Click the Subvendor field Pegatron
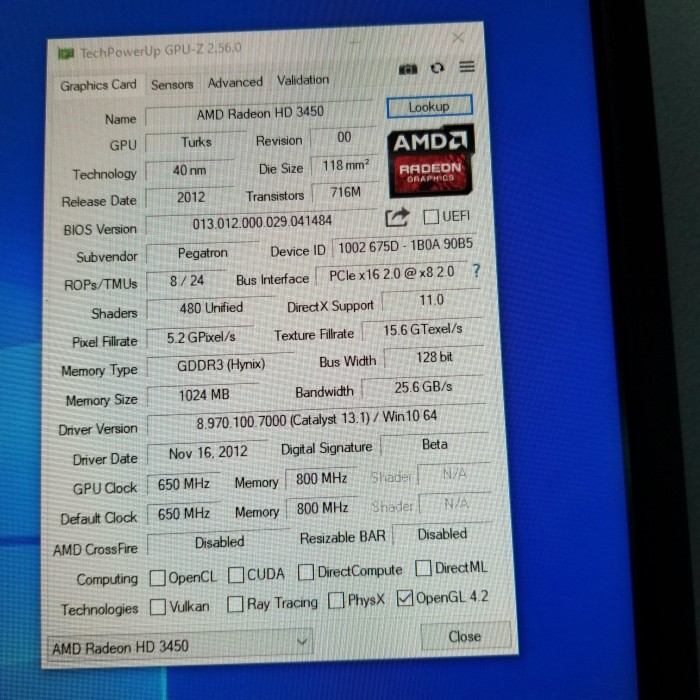Viewport: 700px width, 700px height. [x=203, y=254]
